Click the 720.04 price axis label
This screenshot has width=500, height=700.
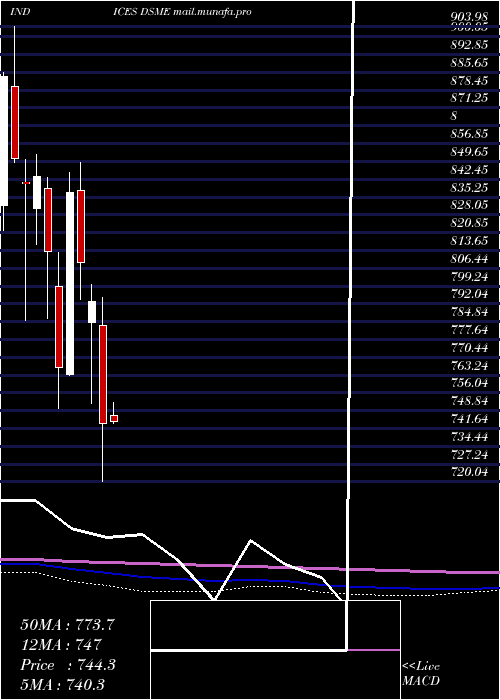tap(468, 471)
